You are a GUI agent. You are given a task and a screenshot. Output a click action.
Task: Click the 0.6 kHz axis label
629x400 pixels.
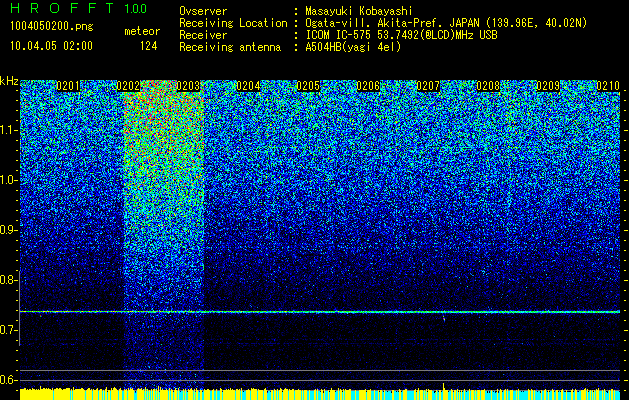click(x=8, y=380)
